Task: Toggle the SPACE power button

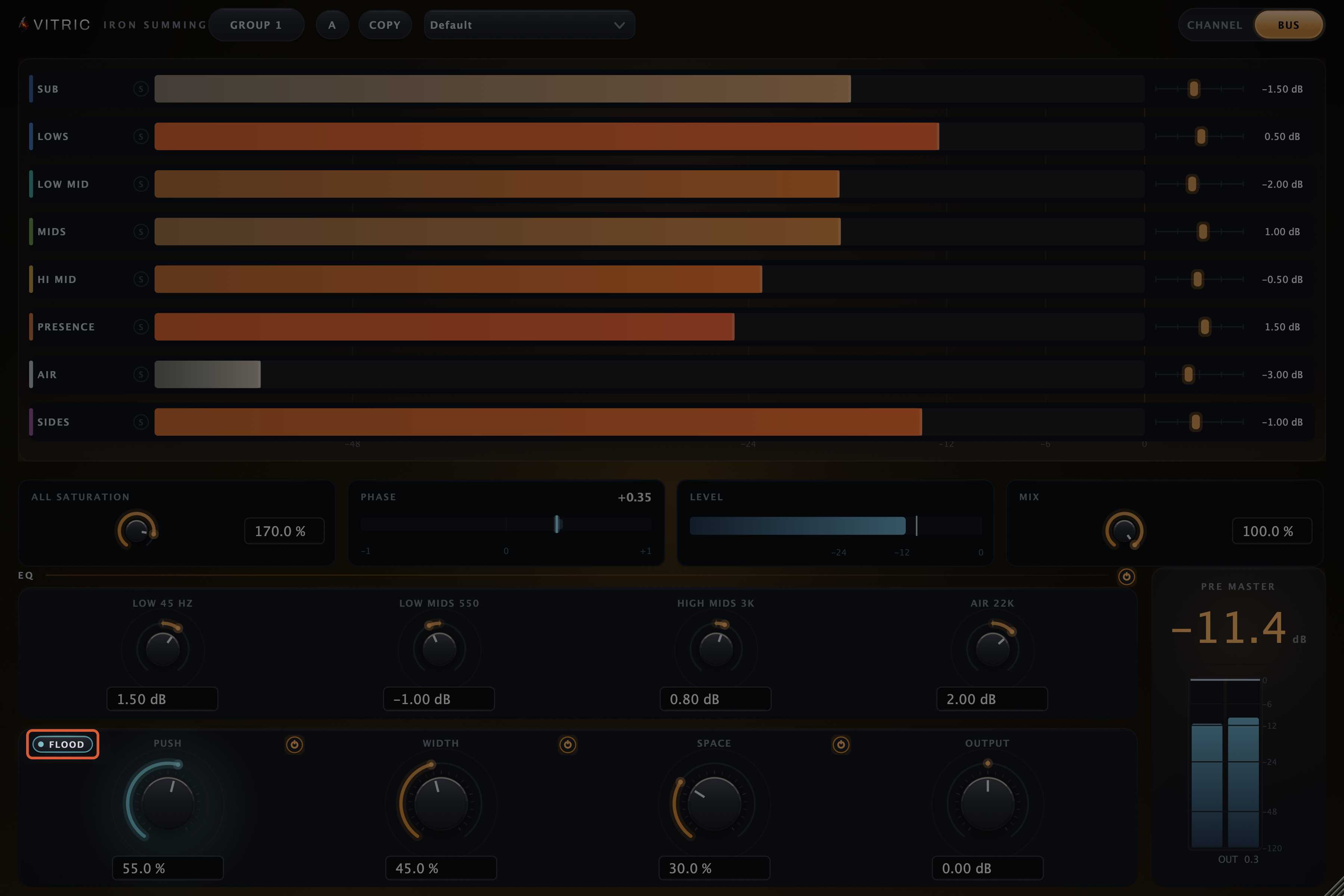Action: [x=841, y=744]
